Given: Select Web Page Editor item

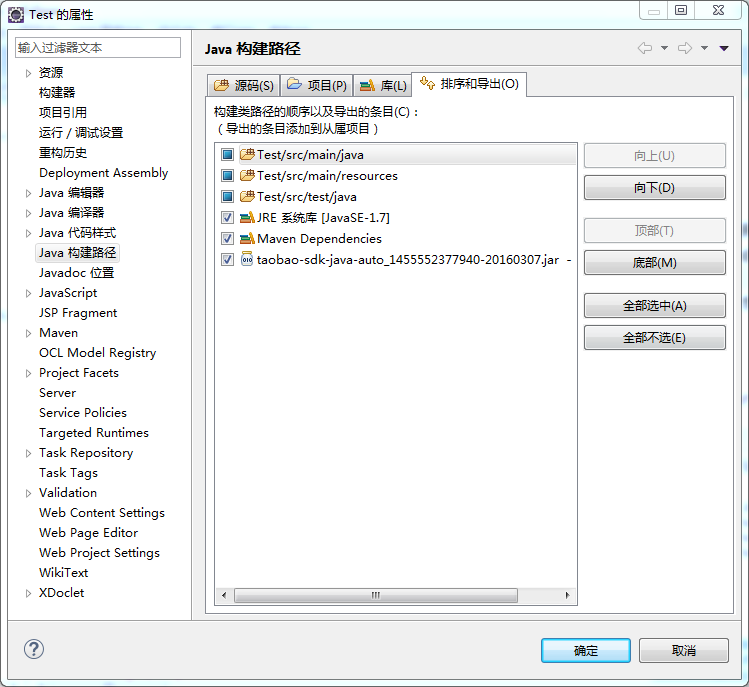Looking at the screenshot, I should (x=88, y=533).
